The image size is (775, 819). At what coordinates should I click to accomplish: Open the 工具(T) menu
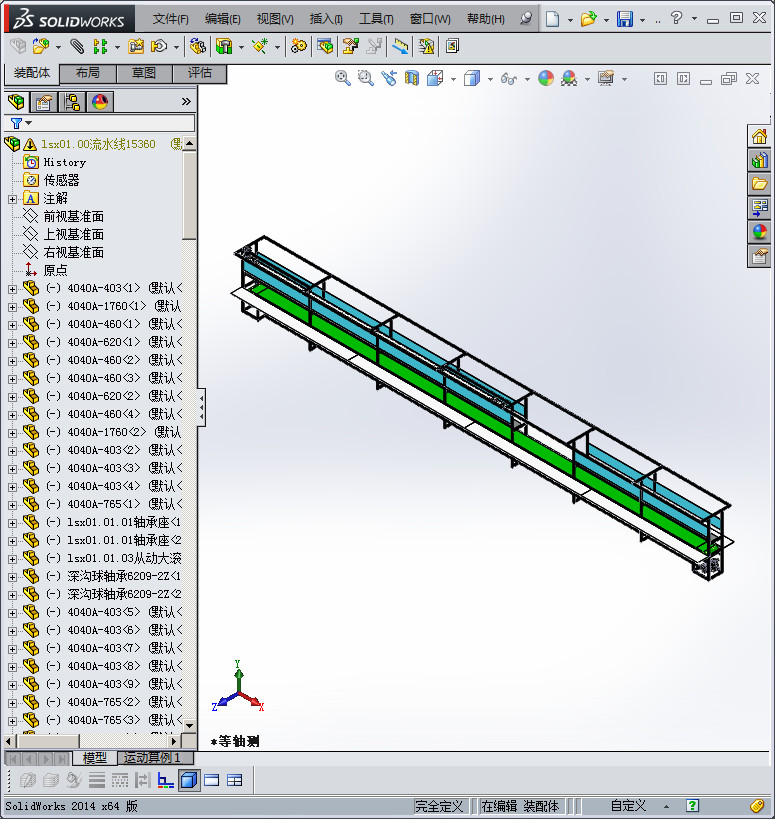coord(376,19)
